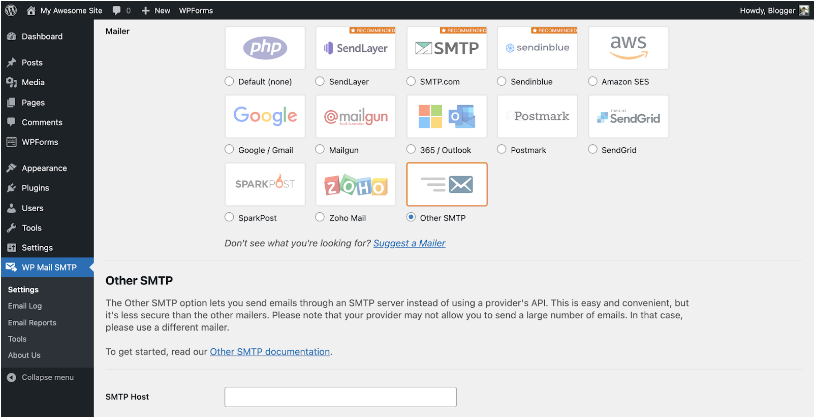Select the 365 / Outlook logo tile
Screen dimensions: 826x417
point(446,117)
